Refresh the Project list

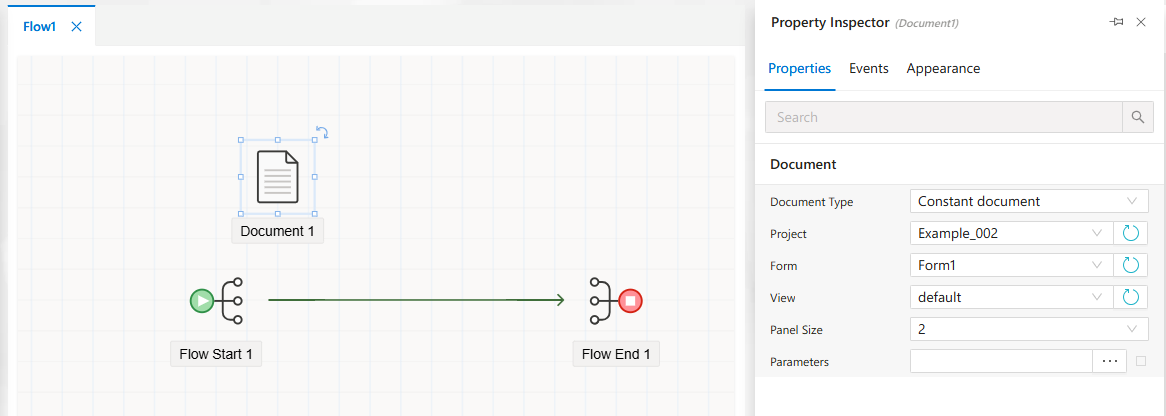point(1130,233)
